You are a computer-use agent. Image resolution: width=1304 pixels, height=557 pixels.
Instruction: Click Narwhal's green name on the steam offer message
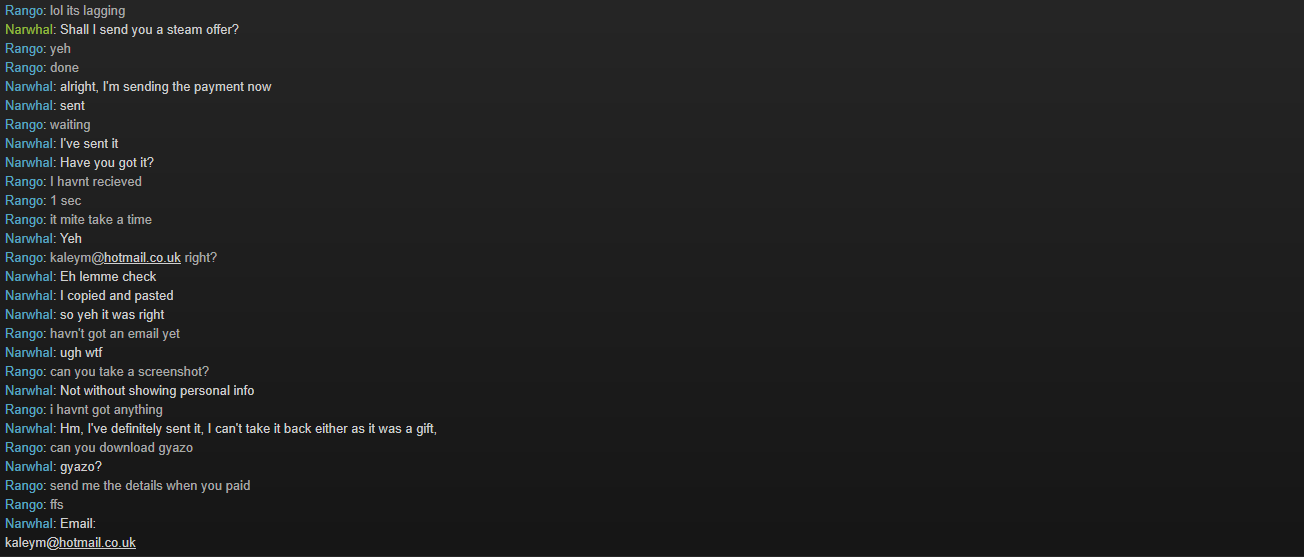(x=29, y=30)
